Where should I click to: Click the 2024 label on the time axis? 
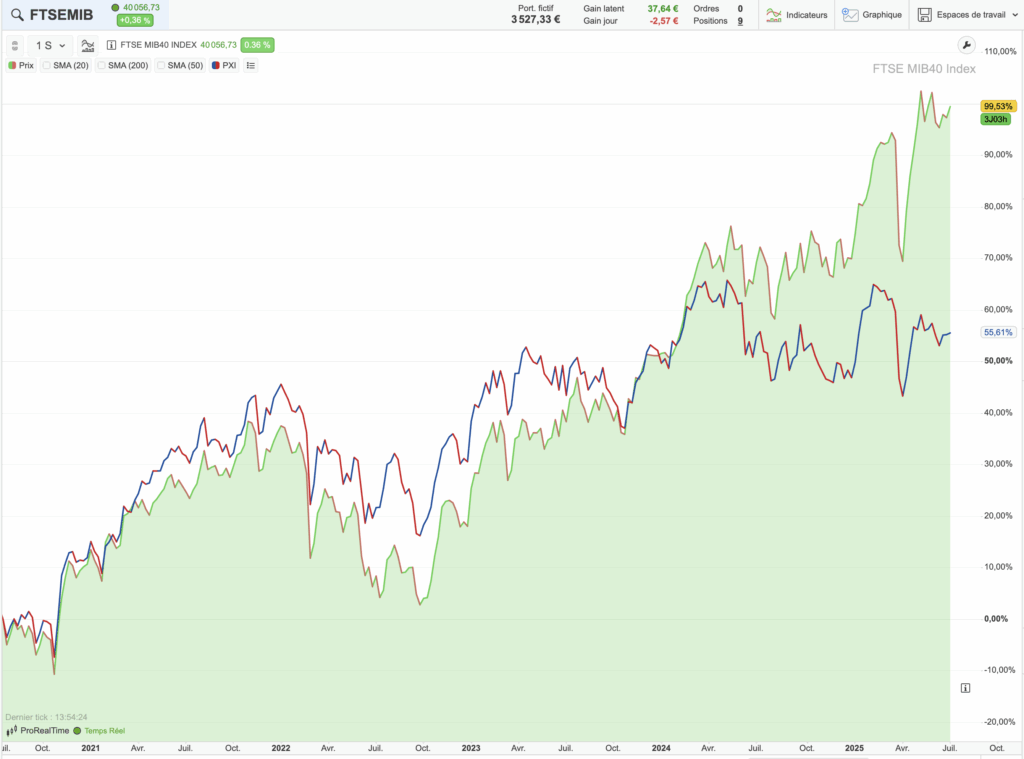[661, 748]
